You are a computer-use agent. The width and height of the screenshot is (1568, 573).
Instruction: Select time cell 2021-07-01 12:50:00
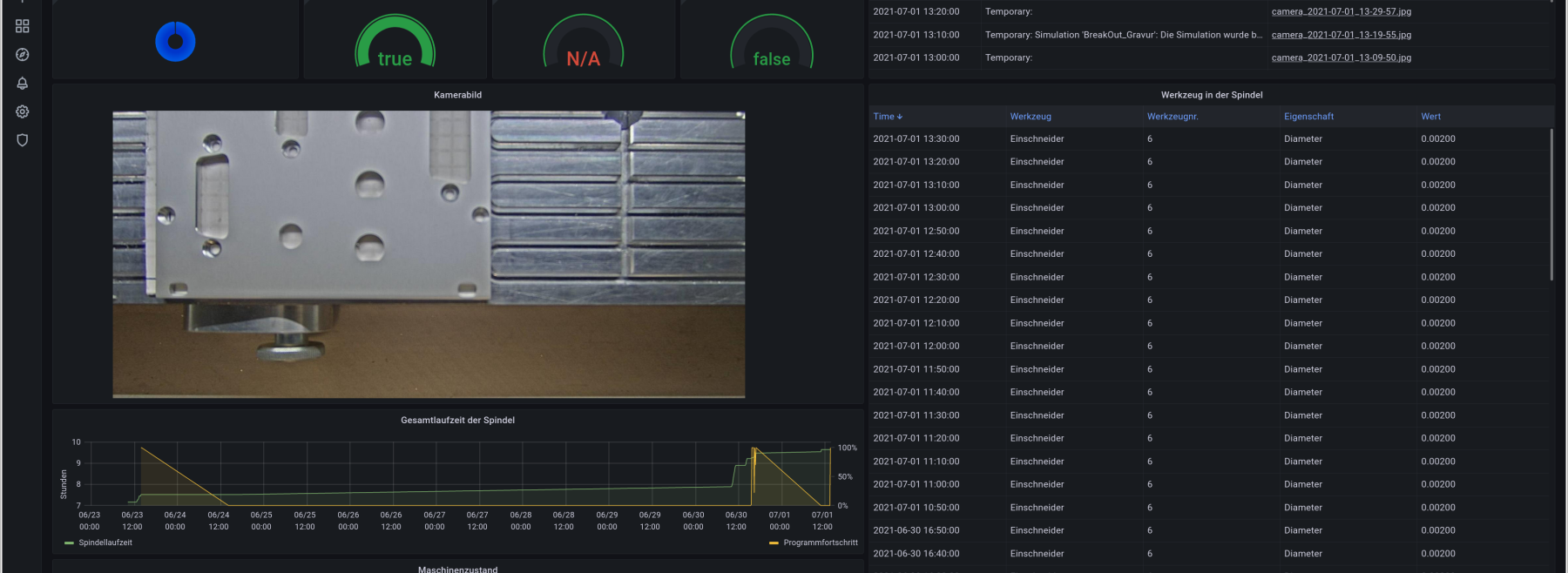pos(916,232)
